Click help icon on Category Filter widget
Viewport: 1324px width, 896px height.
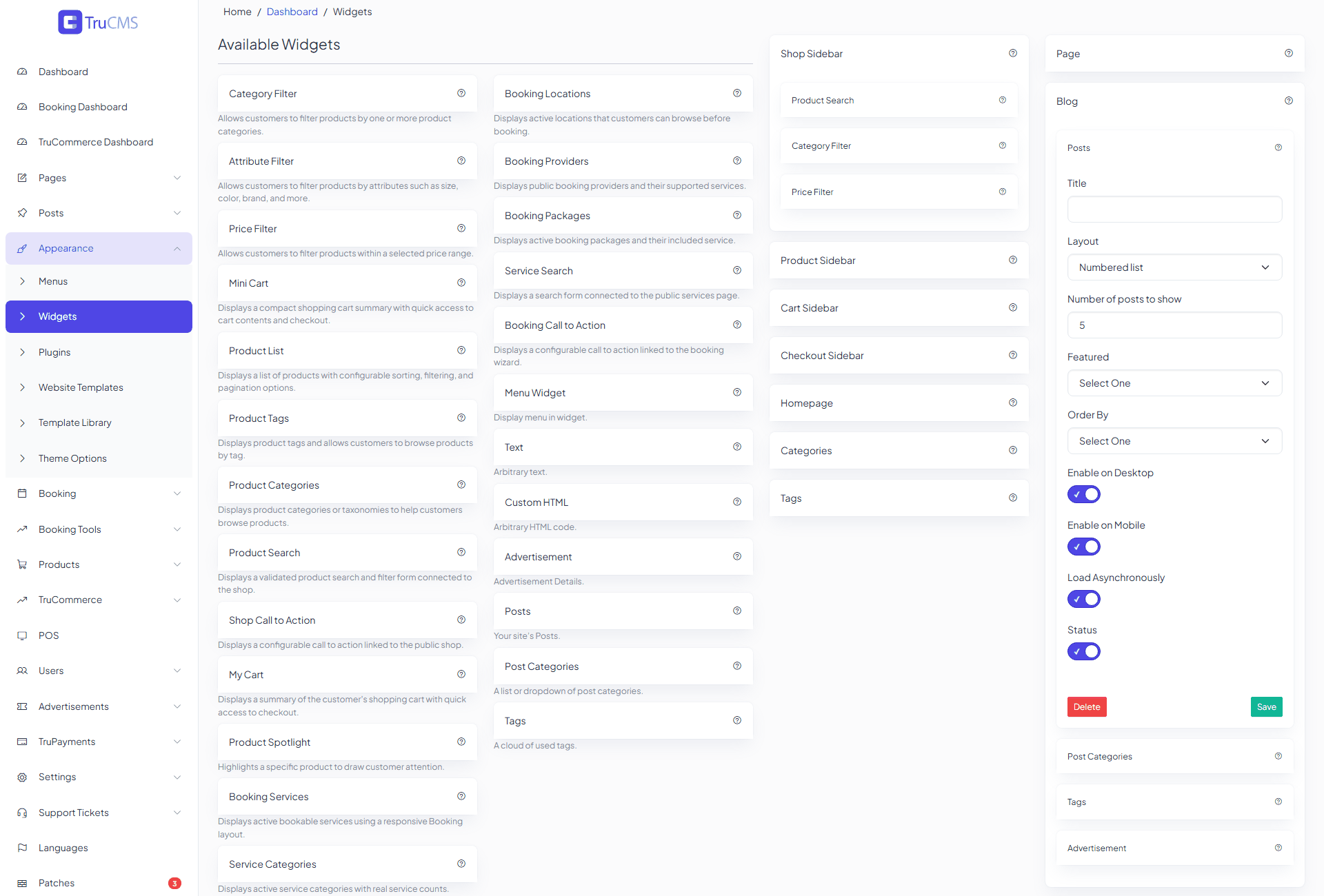pyautogui.click(x=461, y=93)
